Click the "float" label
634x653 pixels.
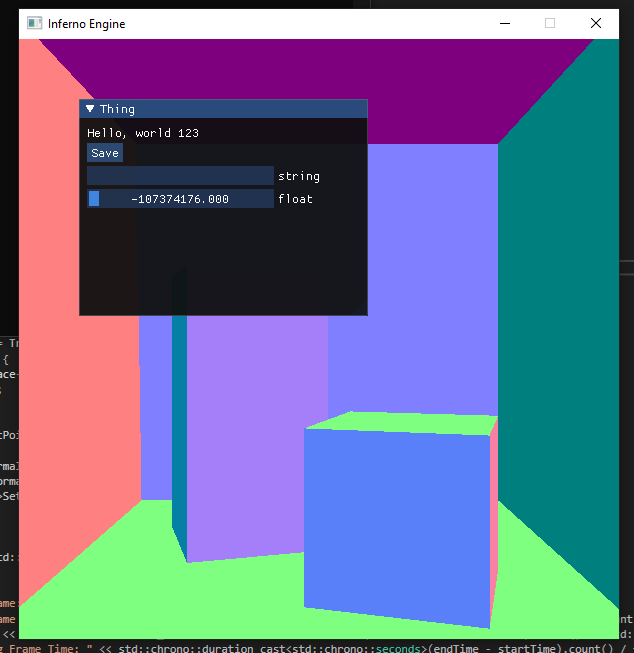[x=295, y=199]
